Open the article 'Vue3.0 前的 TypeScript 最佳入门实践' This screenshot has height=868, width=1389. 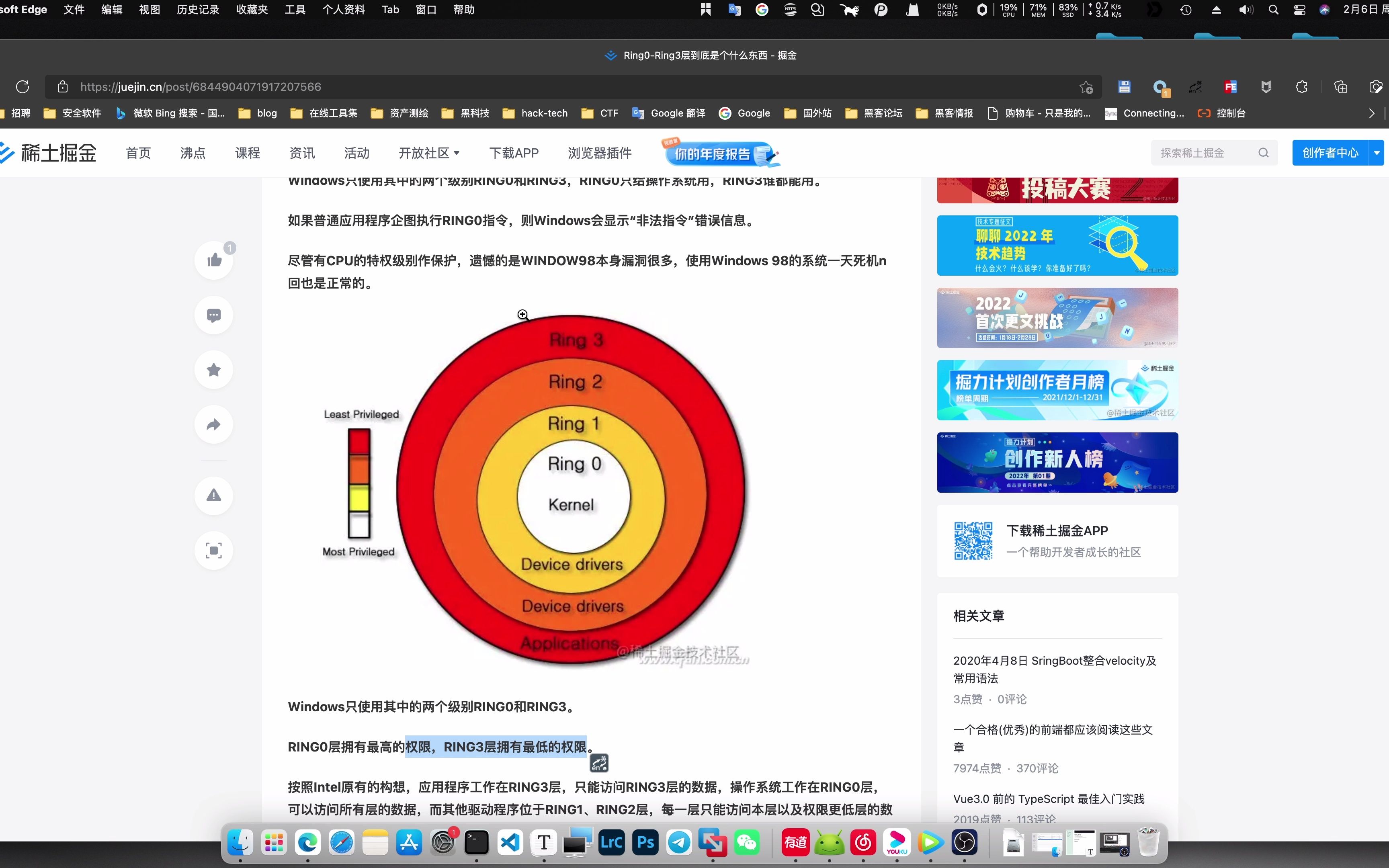[1049, 798]
